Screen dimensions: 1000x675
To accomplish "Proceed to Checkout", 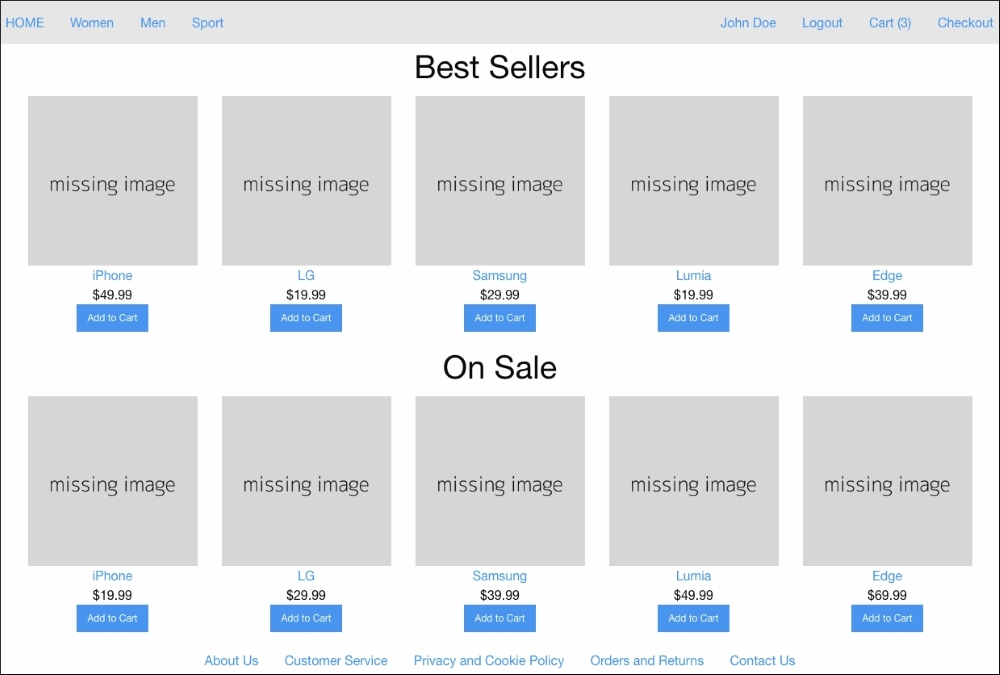I will tap(965, 23).
